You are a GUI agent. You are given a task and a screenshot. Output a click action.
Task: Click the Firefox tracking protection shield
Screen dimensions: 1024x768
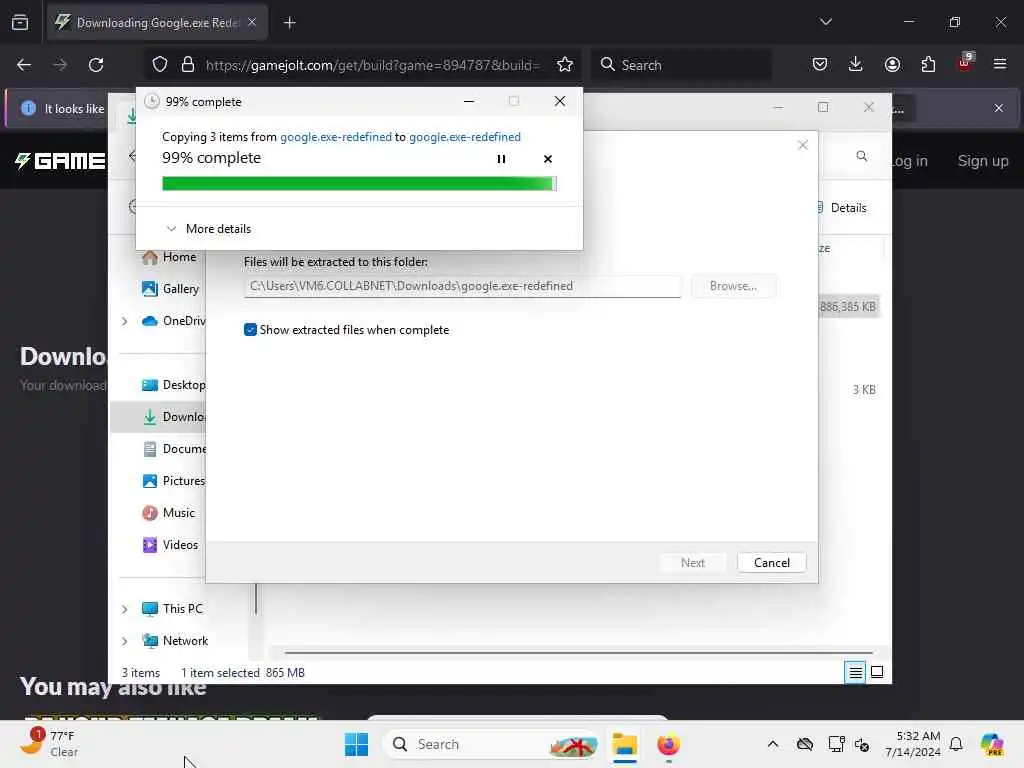[160, 65]
